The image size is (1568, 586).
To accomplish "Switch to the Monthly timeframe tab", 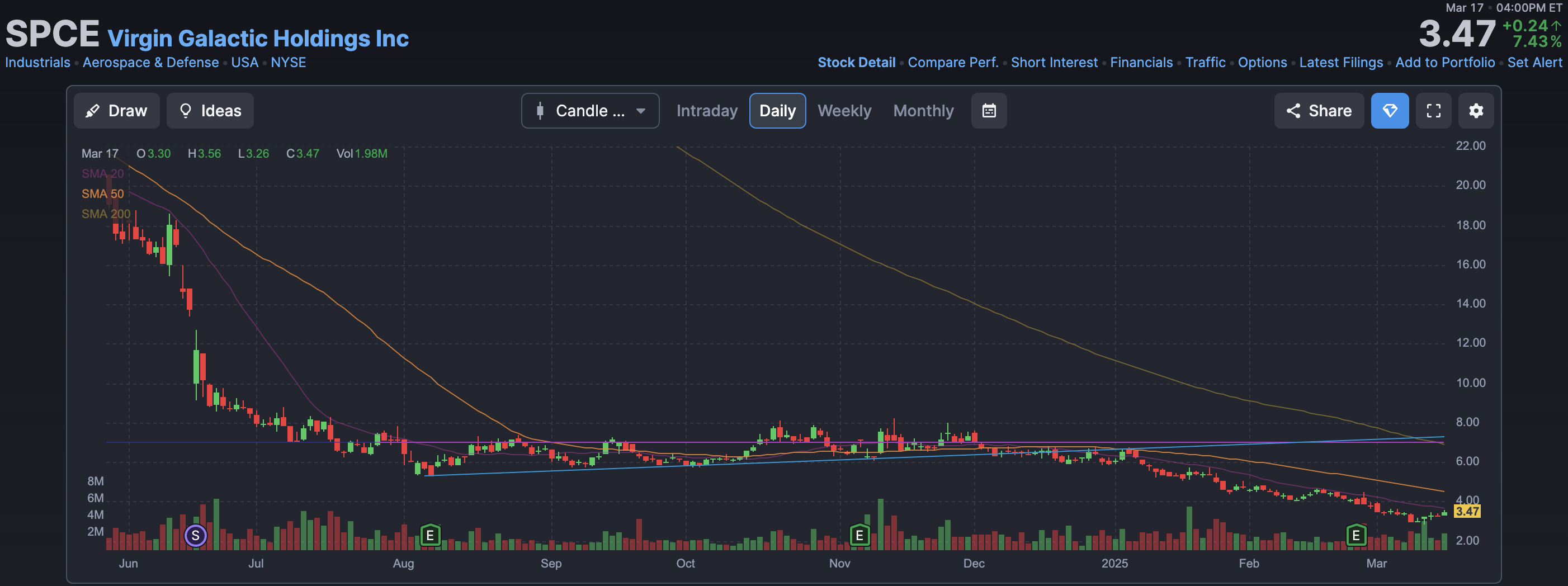I will (923, 111).
